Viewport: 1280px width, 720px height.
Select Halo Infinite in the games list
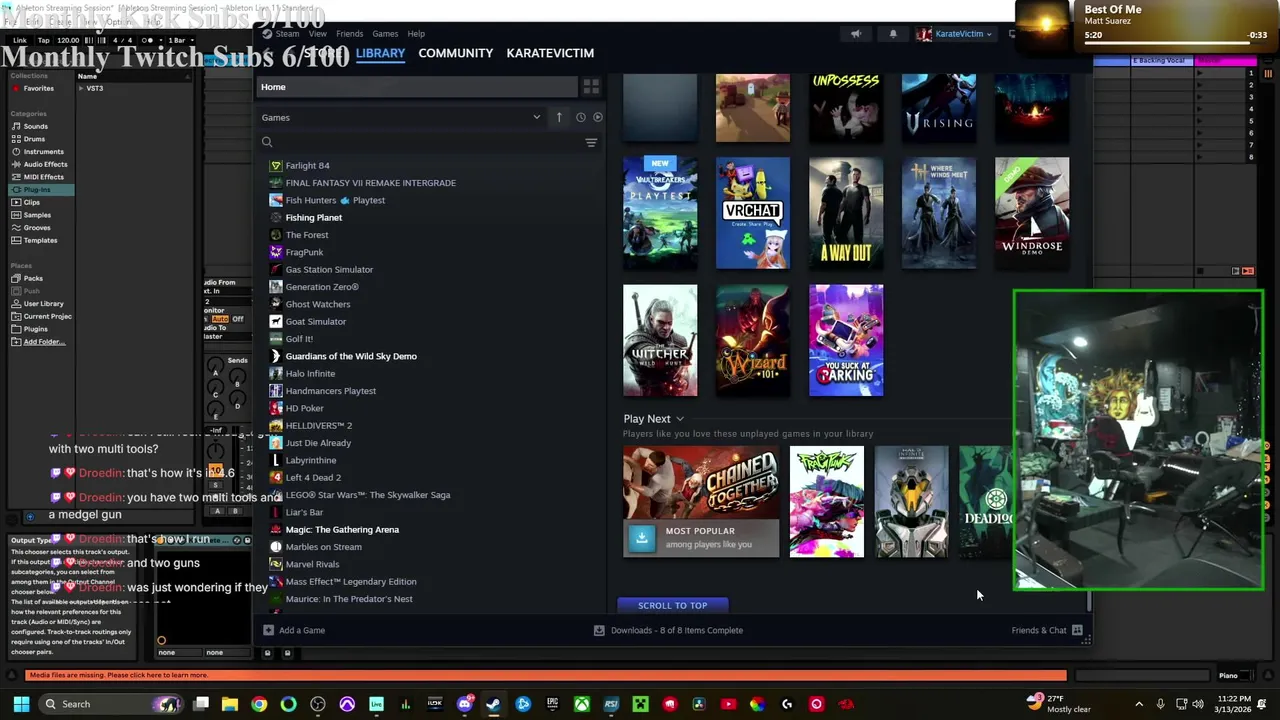pyautogui.click(x=310, y=374)
